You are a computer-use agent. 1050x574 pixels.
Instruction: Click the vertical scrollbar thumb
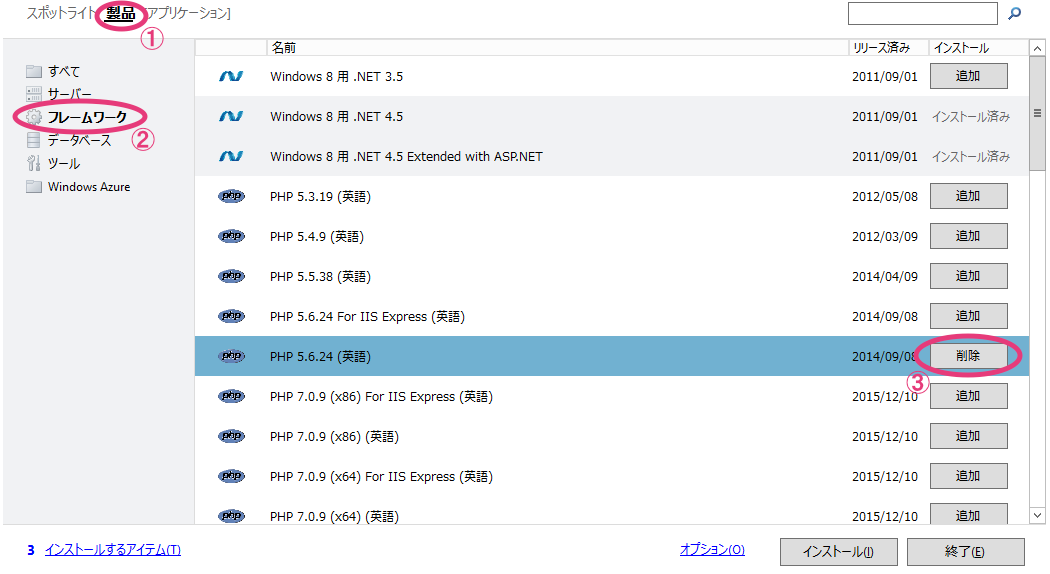(1037, 113)
